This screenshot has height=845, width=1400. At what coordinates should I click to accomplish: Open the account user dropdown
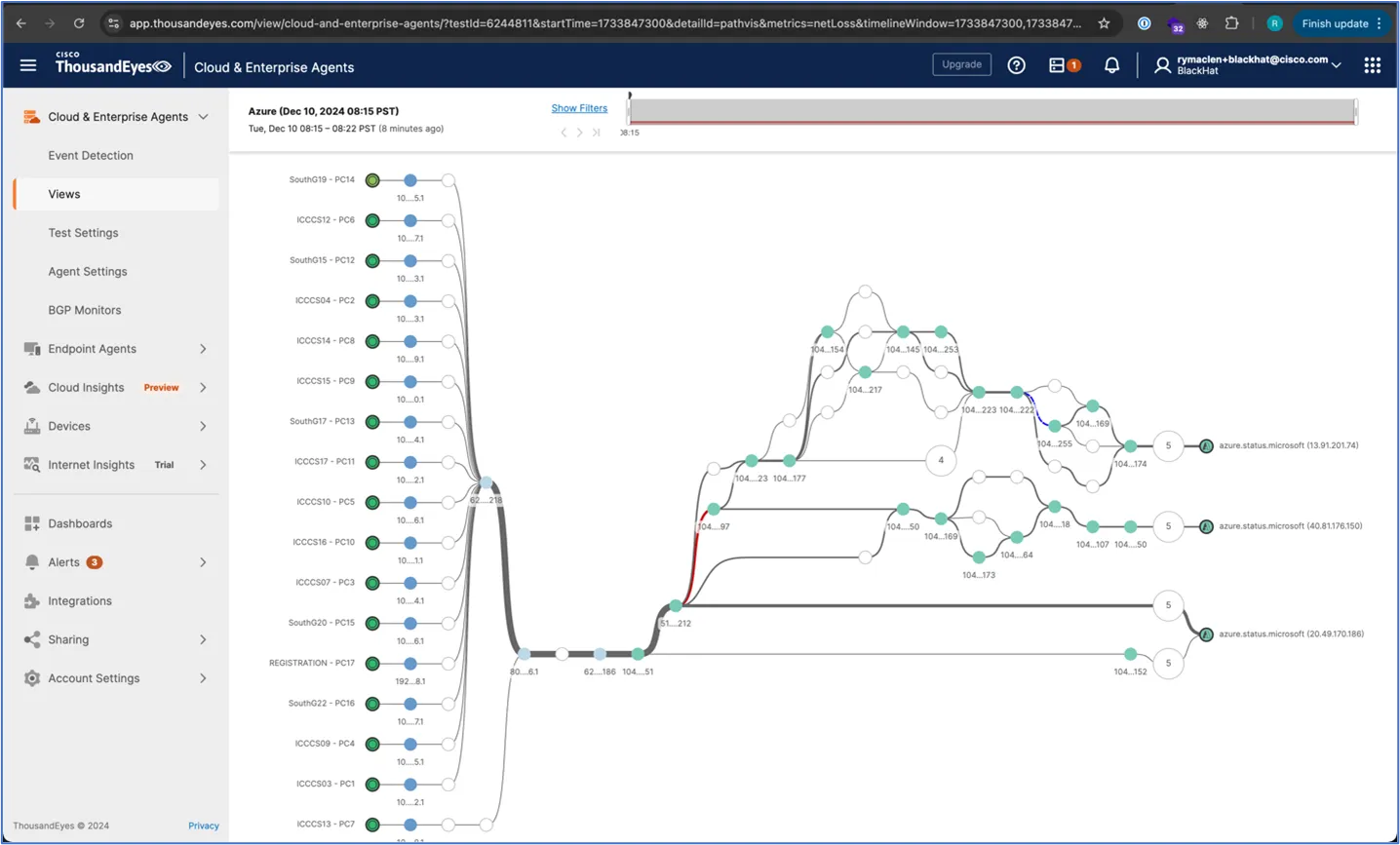coord(1248,65)
